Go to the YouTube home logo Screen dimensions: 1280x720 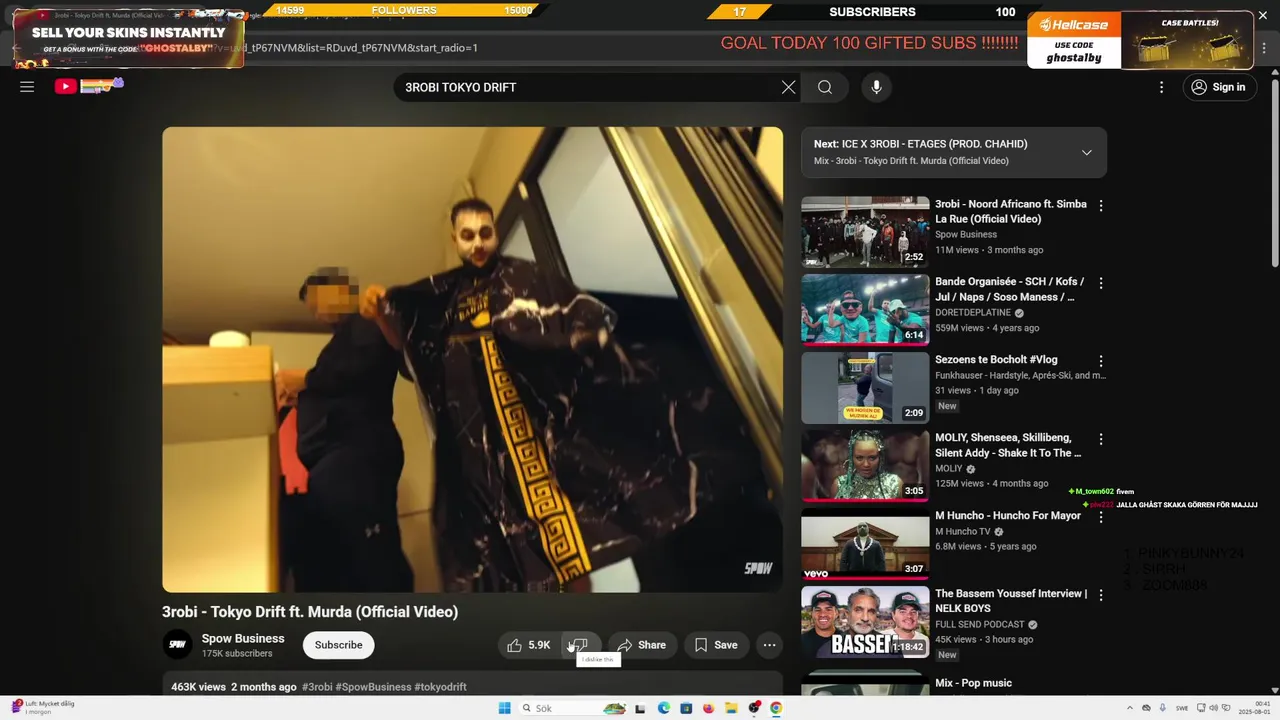89,86
